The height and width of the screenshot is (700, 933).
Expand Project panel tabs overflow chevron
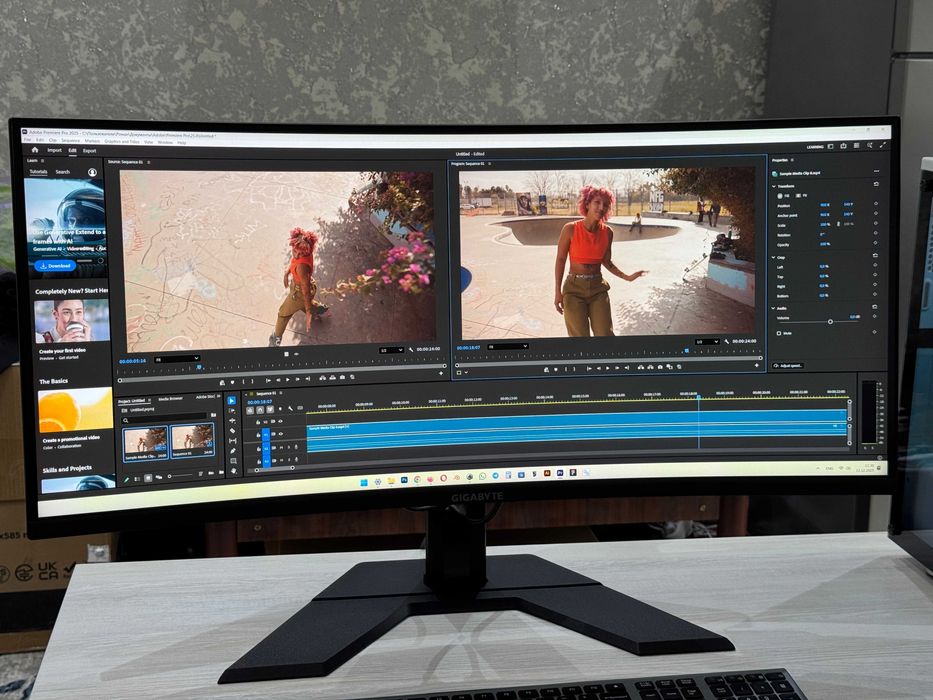[220, 396]
